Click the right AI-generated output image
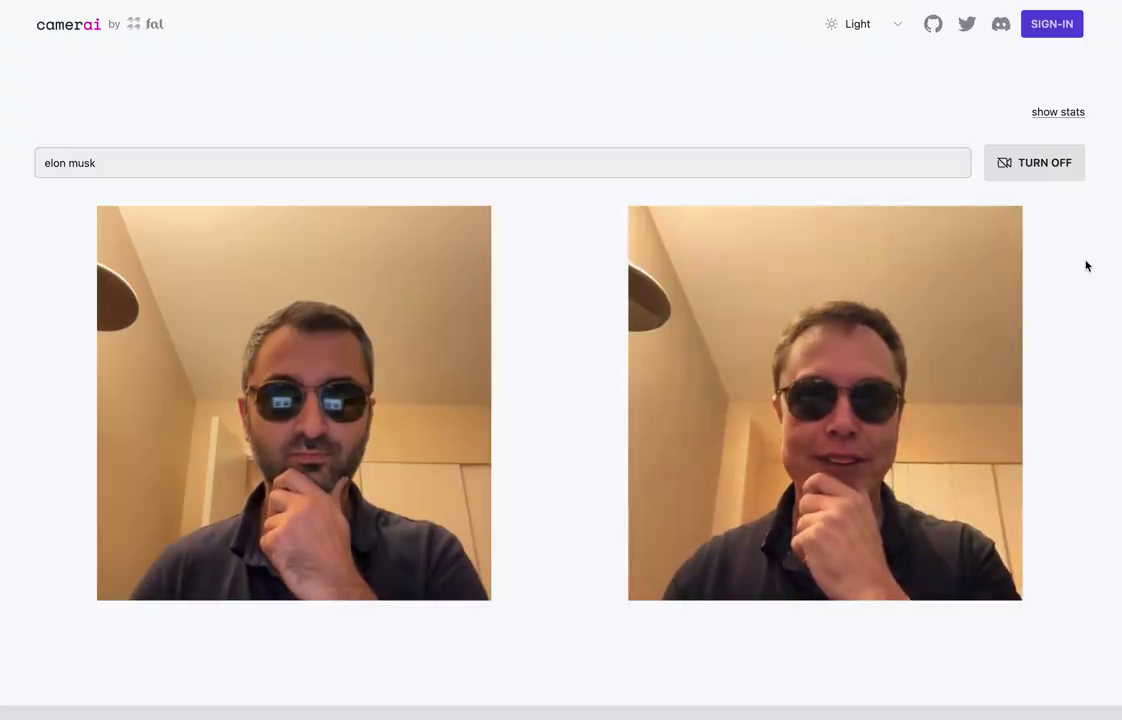1122x720 pixels. (x=825, y=403)
